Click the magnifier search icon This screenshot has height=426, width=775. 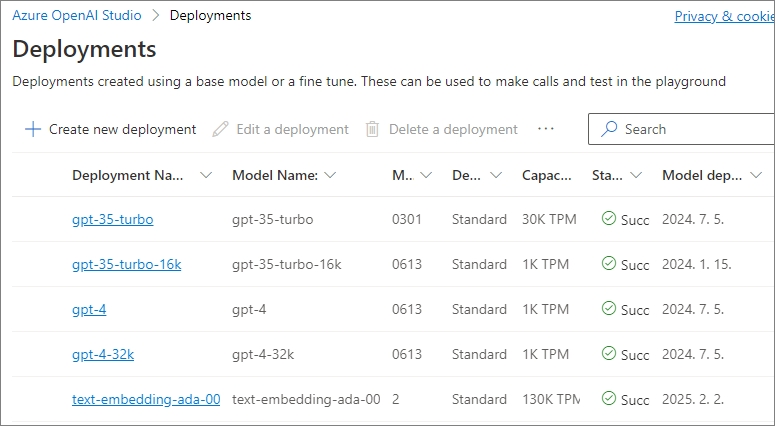click(x=609, y=129)
